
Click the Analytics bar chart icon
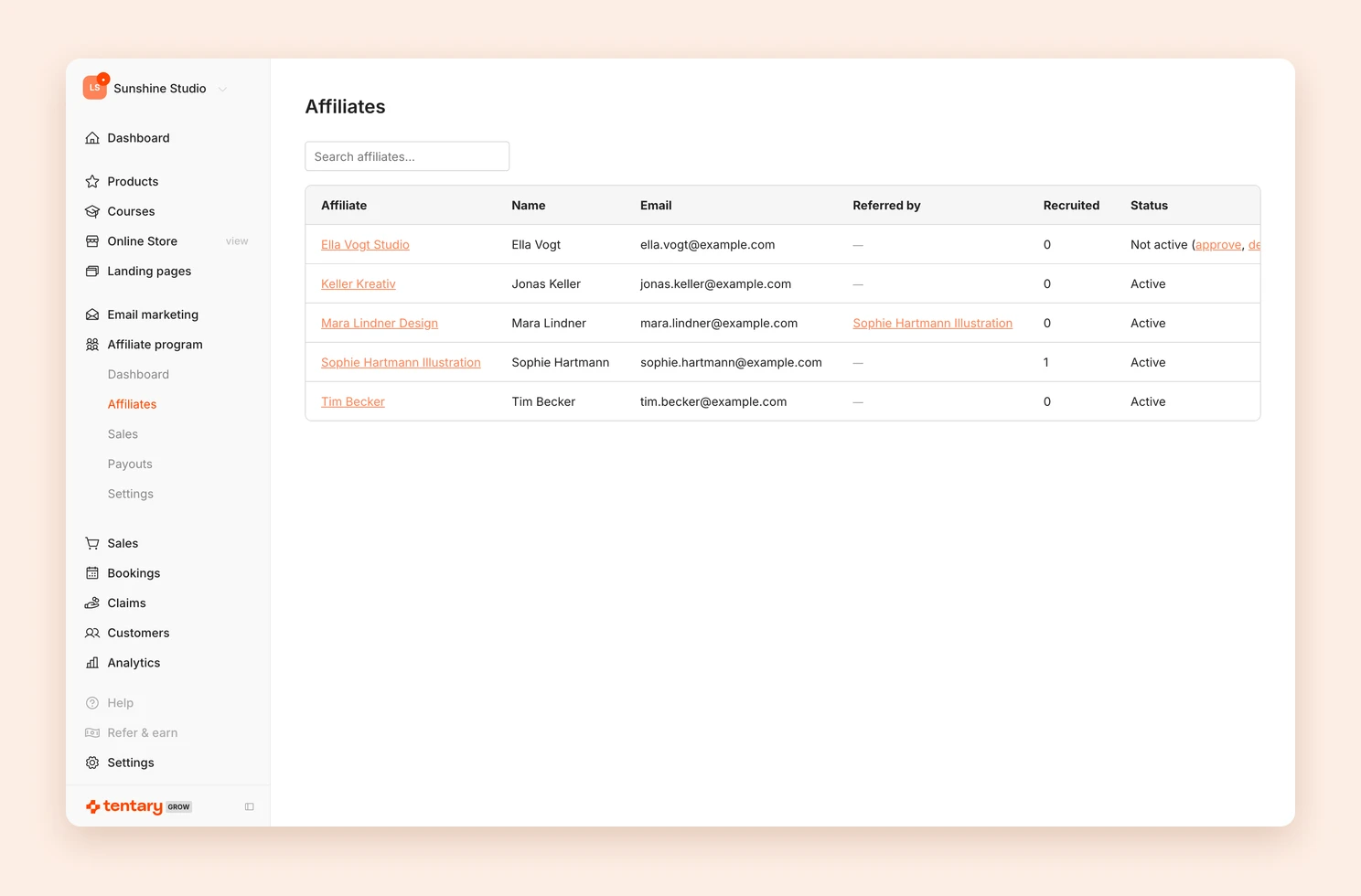(92, 663)
